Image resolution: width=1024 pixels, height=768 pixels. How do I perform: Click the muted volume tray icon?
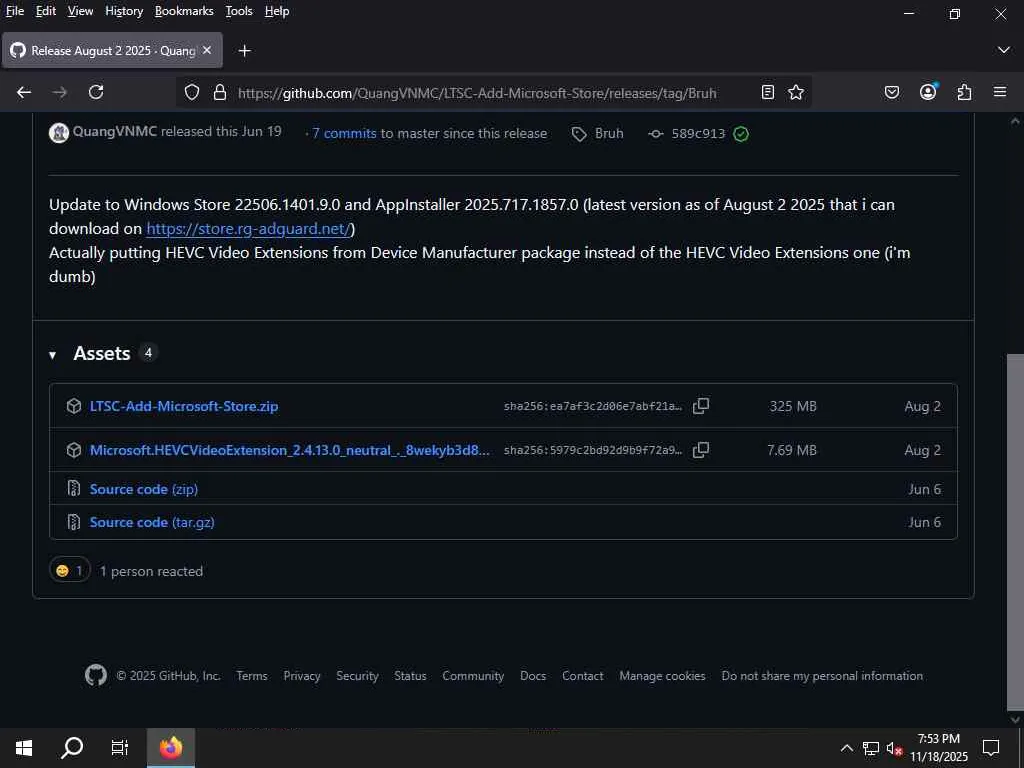click(895, 748)
